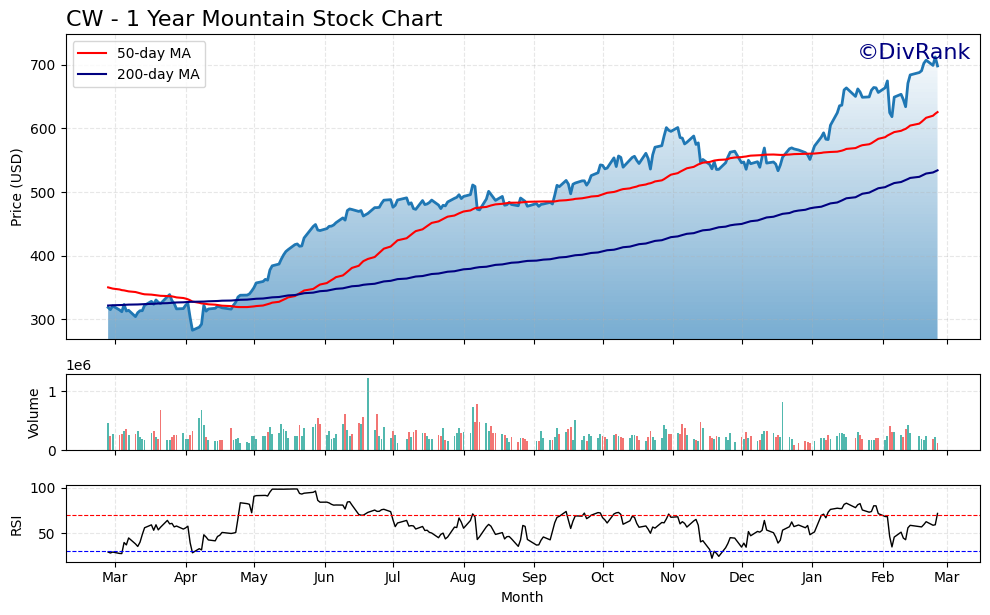The height and width of the screenshot is (615, 990).
Task: Select the April dip below 300 on price chart
Action: [x=194, y=327]
